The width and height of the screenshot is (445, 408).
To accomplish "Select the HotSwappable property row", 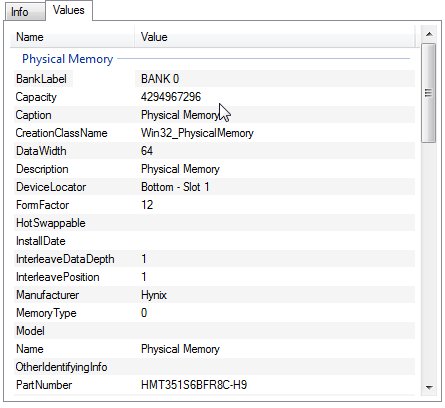I will 214,223.
